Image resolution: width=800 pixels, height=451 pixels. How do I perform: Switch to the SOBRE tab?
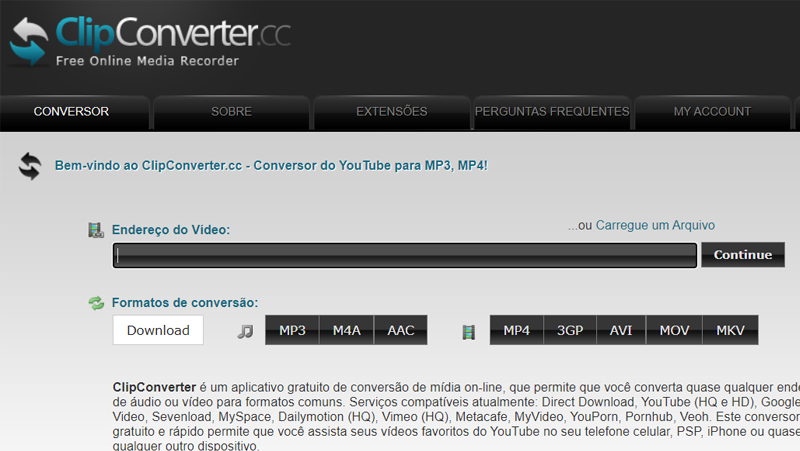(232, 112)
